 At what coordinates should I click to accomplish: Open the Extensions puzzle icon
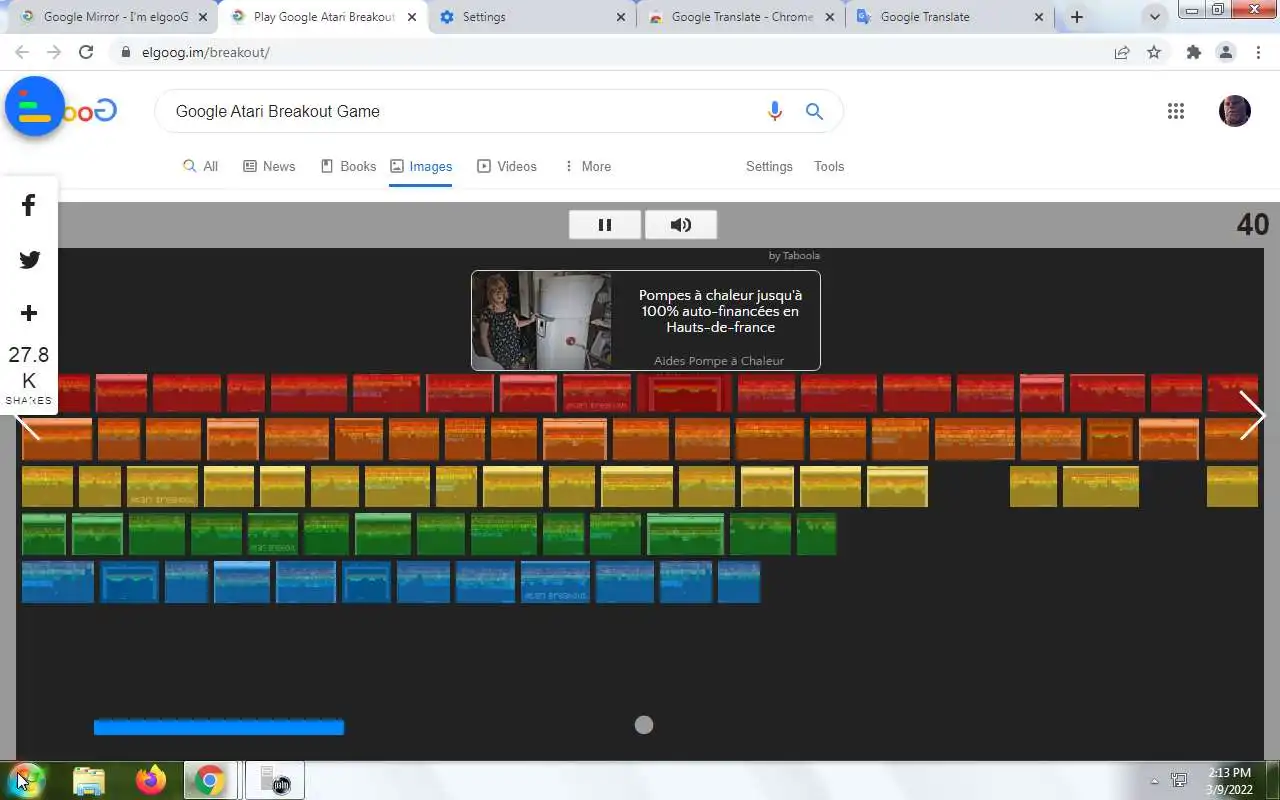point(1194,52)
